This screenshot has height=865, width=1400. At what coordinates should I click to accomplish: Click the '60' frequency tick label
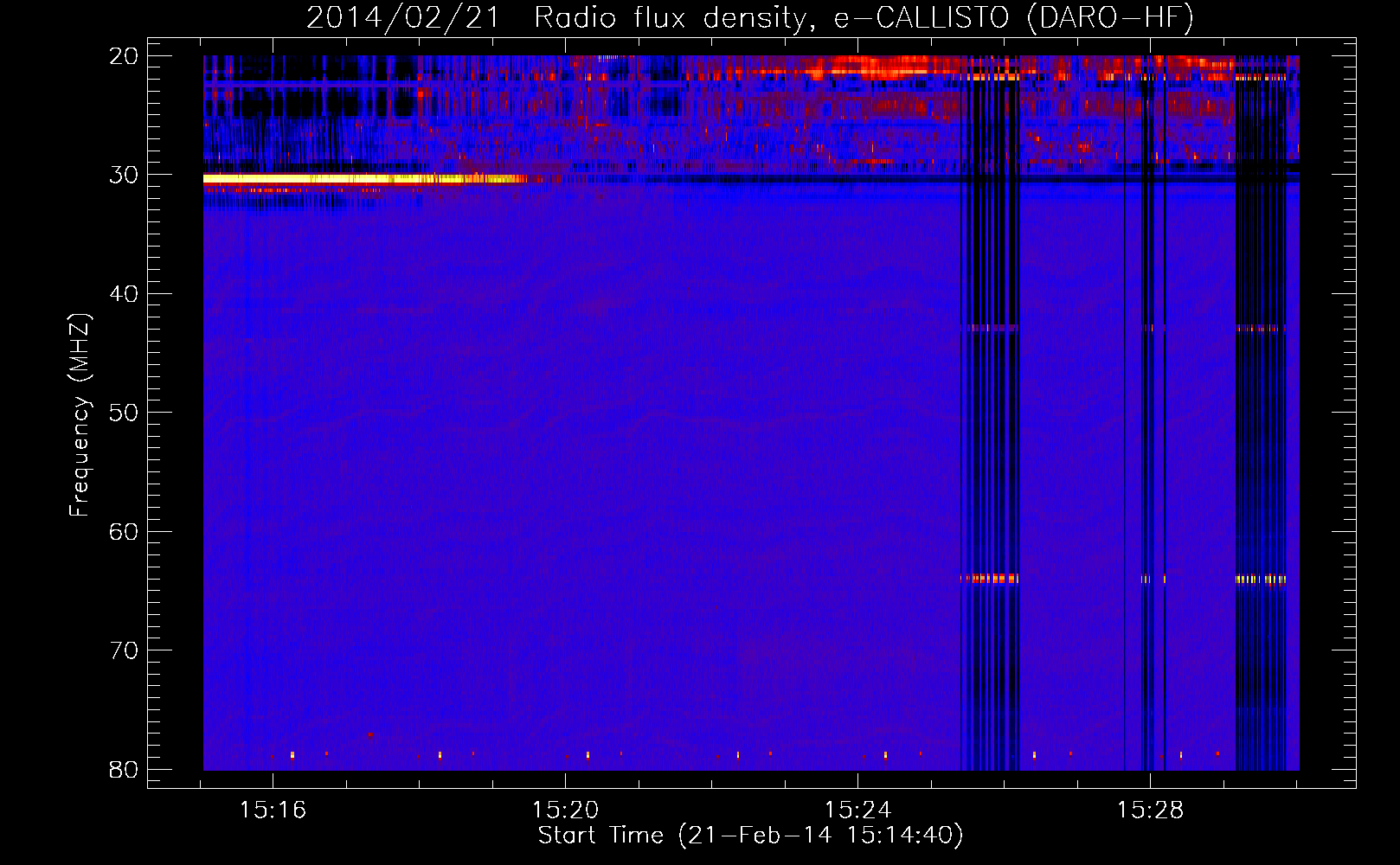point(124,531)
